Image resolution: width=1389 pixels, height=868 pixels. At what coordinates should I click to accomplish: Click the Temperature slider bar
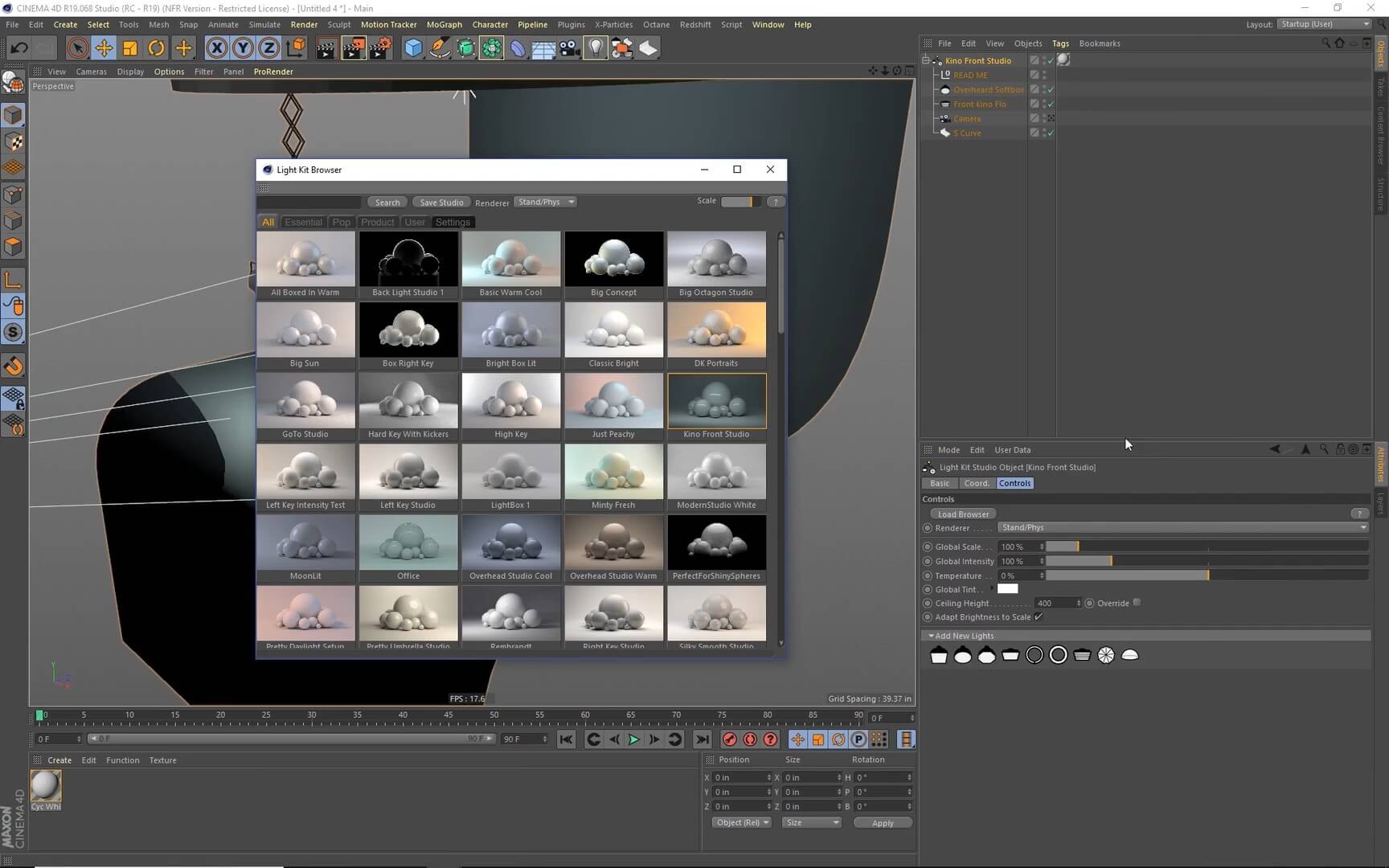[1207, 575]
